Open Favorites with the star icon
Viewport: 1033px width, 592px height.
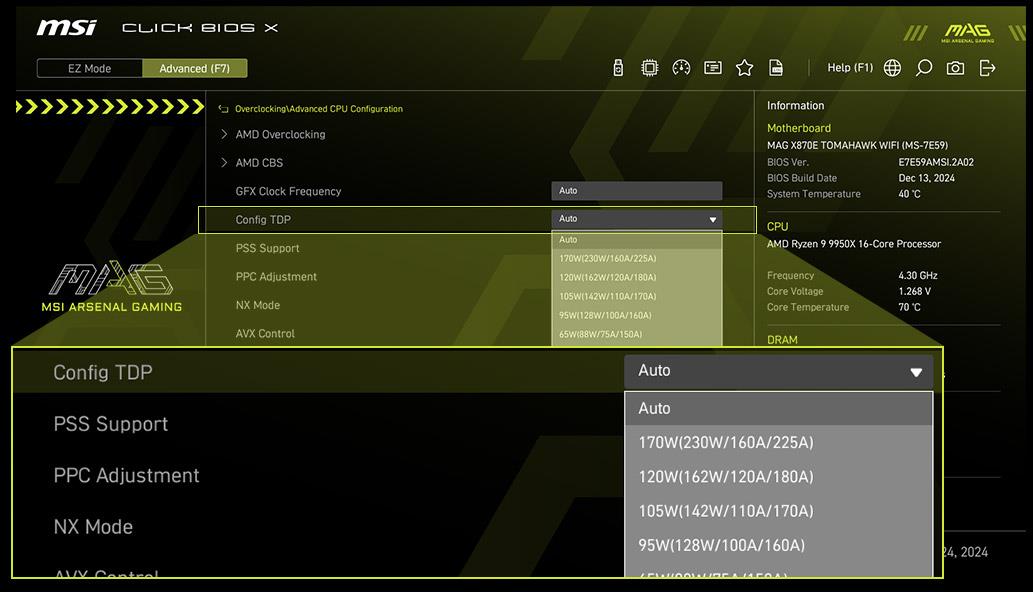(x=744, y=68)
